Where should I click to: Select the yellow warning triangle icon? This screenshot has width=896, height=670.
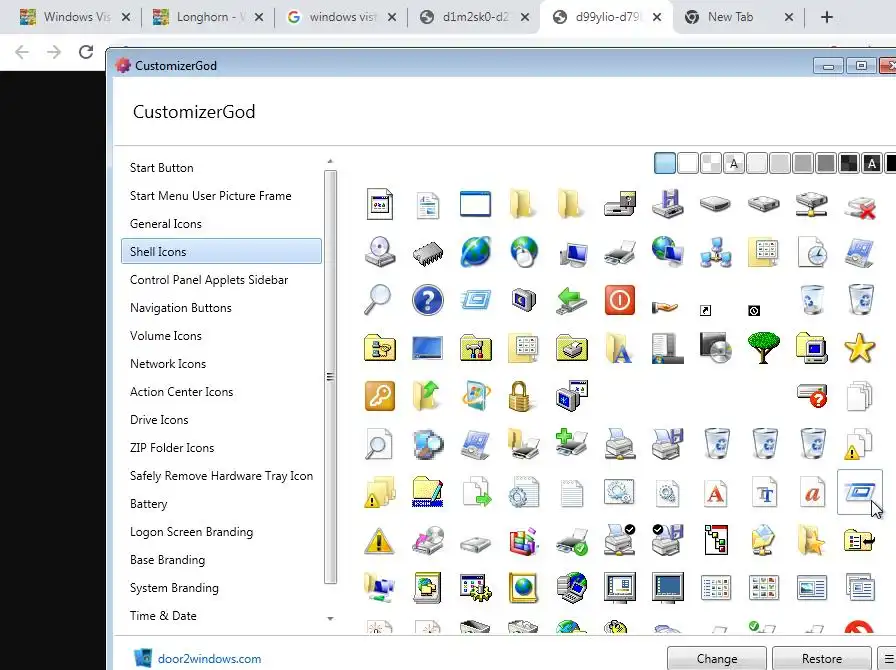click(x=379, y=540)
